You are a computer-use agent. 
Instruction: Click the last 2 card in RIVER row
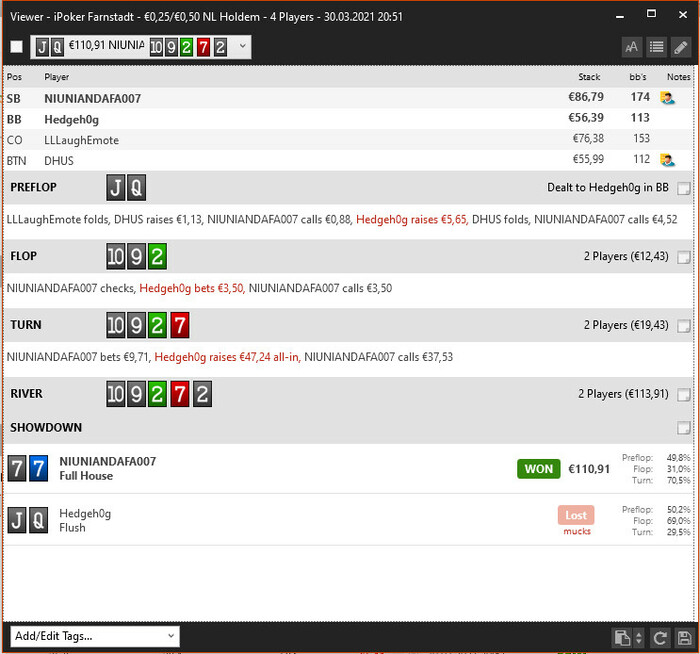tap(202, 394)
